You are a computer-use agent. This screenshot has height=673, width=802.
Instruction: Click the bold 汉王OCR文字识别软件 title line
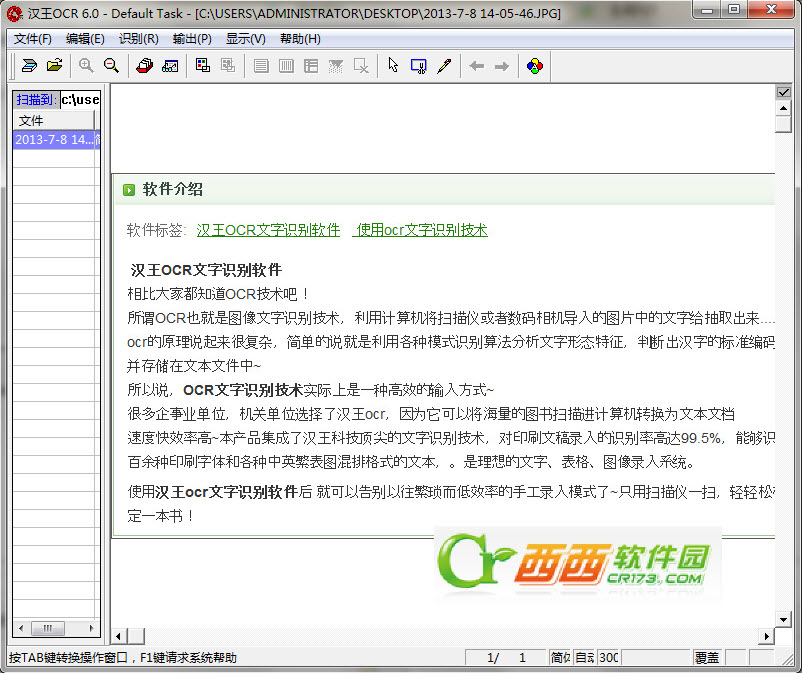click(x=206, y=270)
